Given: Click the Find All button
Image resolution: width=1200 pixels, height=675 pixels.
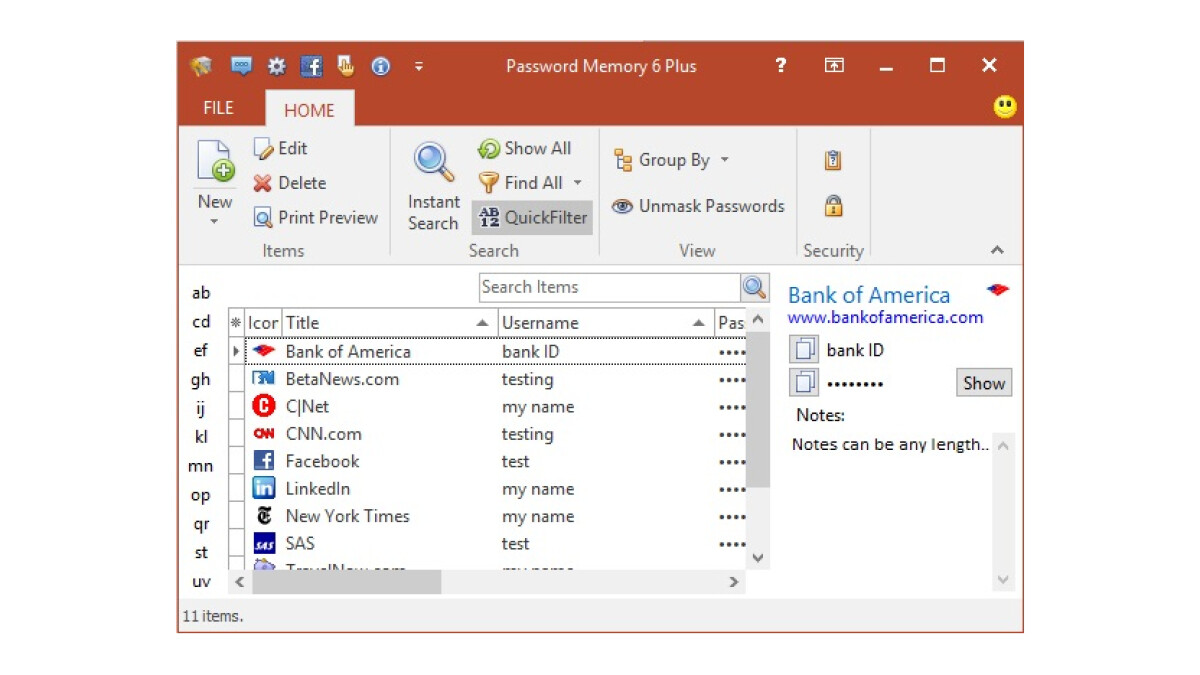Looking at the screenshot, I should 521,183.
